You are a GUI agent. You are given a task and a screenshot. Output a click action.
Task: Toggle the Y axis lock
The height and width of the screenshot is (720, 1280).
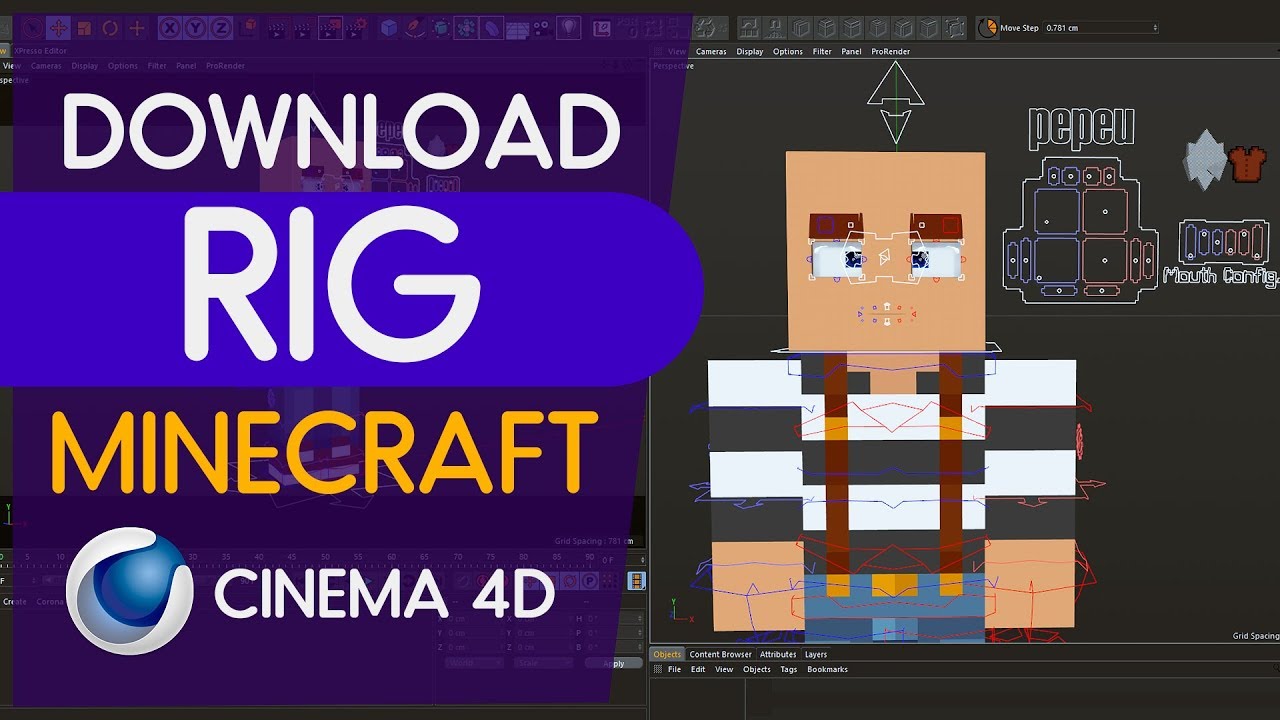pyautogui.click(x=195, y=28)
